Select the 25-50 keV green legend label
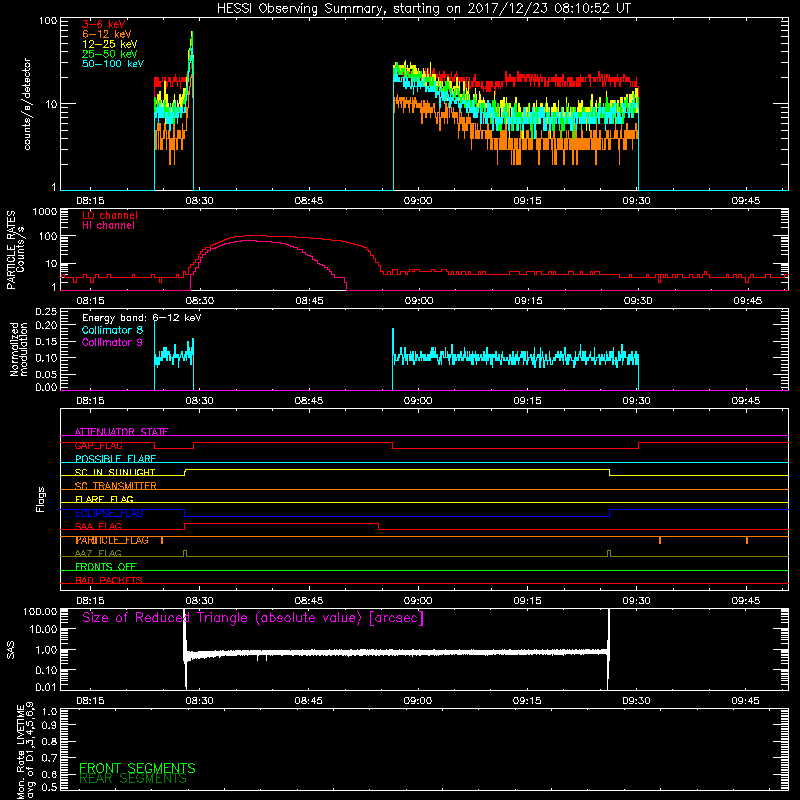 click(110, 54)
